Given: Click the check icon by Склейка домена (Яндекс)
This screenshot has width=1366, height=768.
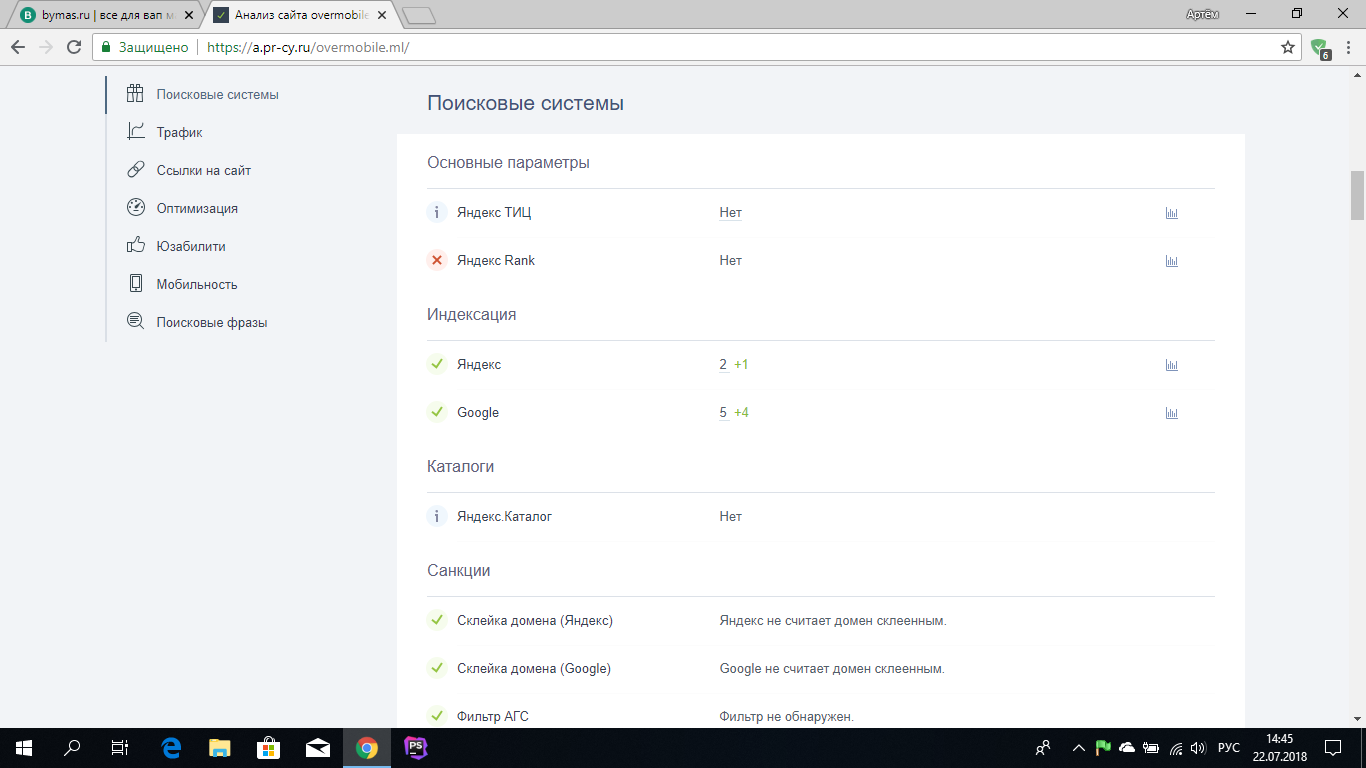Looking at the screenshot, I should click(x=436, y=620).
